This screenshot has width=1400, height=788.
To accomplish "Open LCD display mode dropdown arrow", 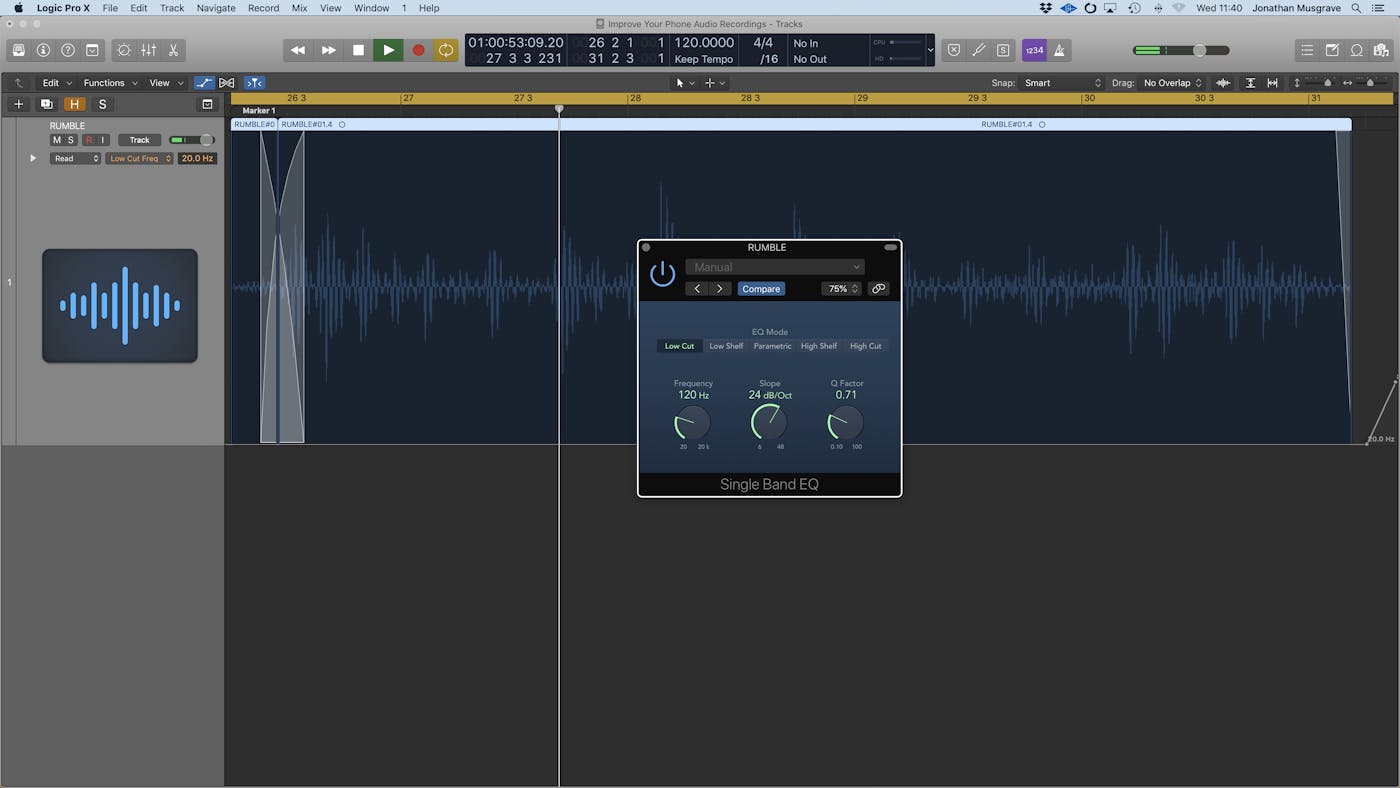I will coord(931,50).
